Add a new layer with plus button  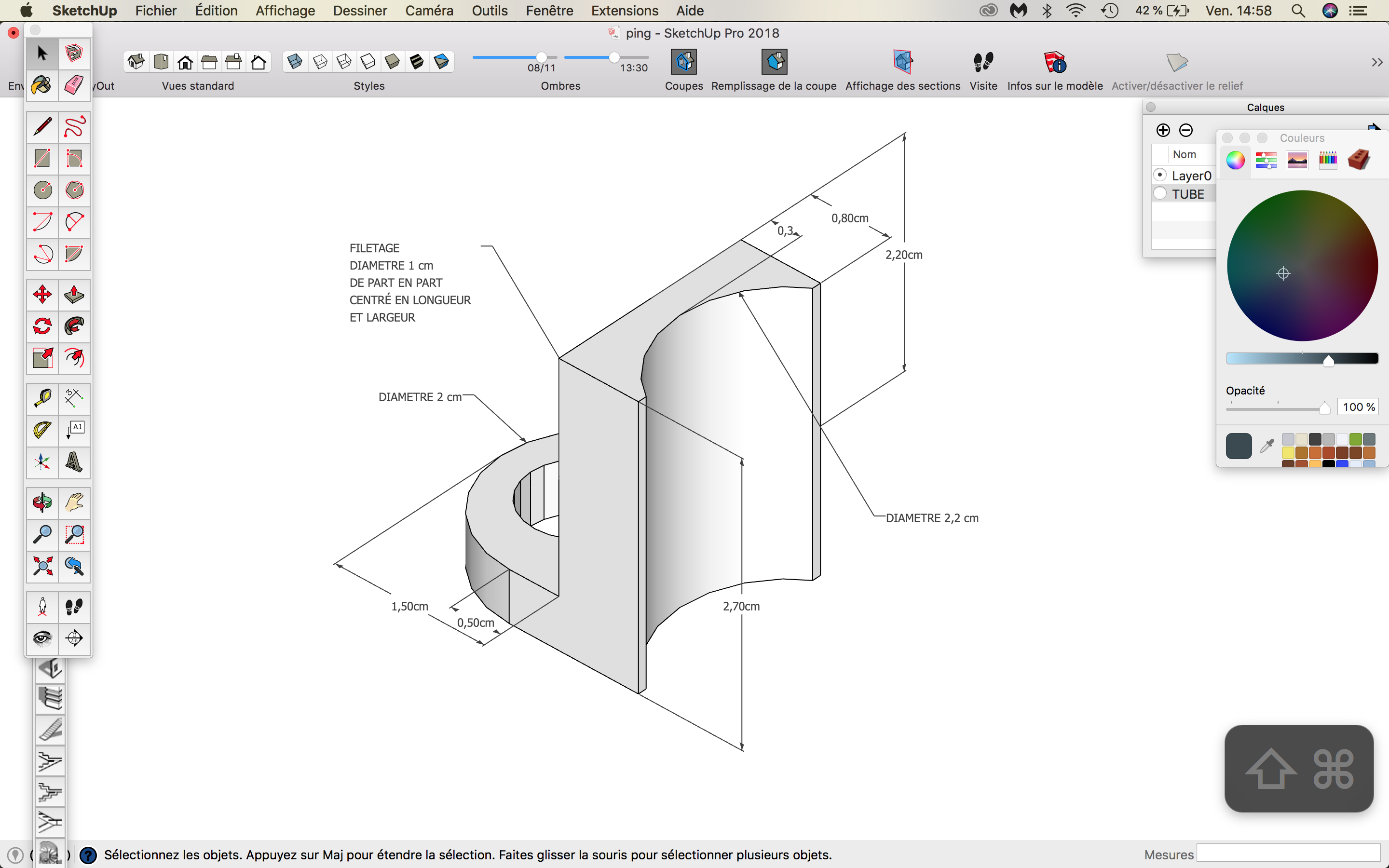click(1163, 130)
